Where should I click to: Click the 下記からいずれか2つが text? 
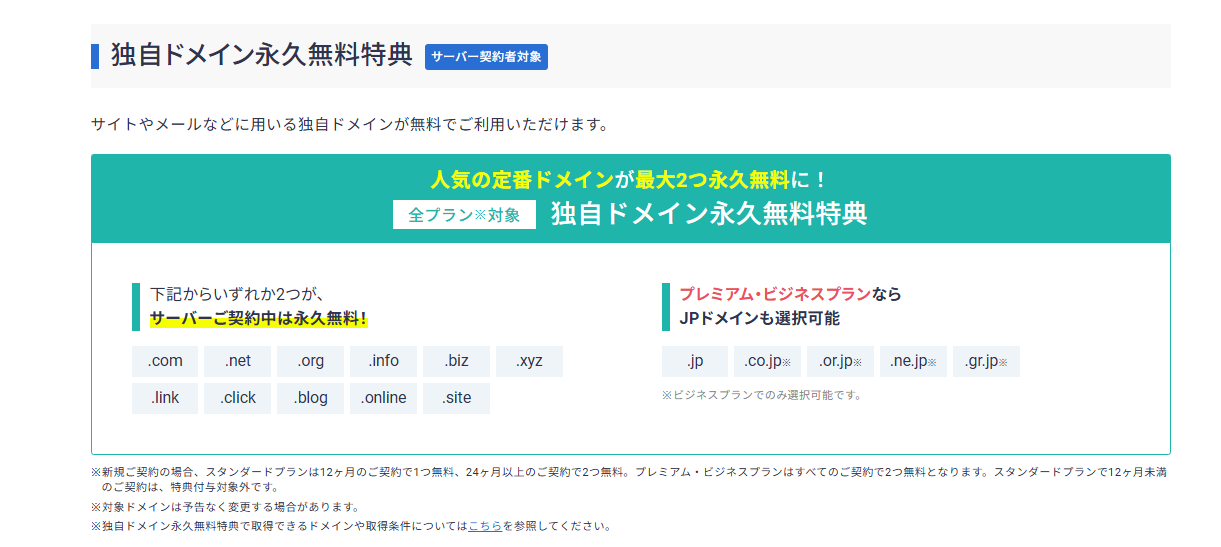237,294
